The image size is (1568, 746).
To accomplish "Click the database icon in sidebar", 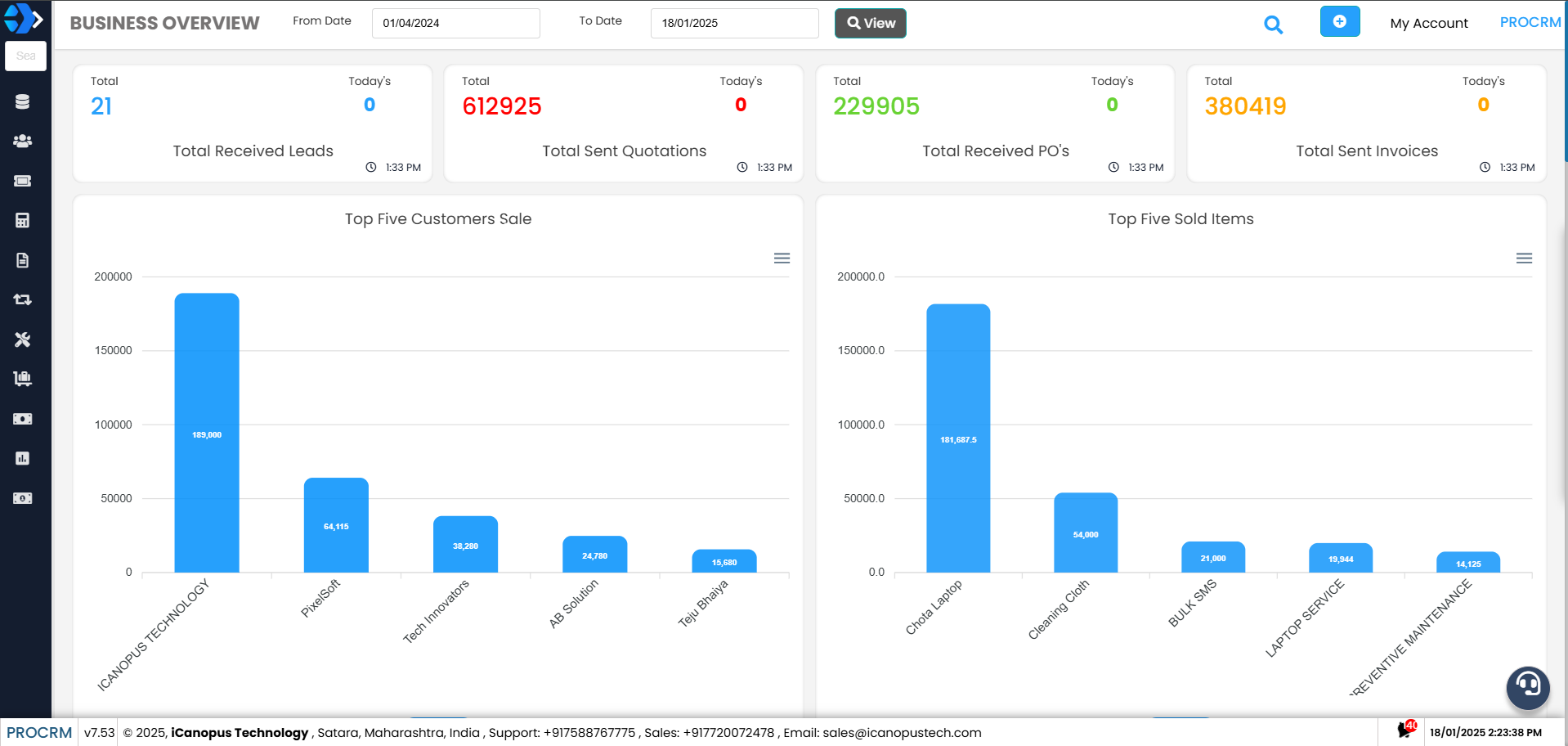I will pyautogui.click(x=22, y=101).
